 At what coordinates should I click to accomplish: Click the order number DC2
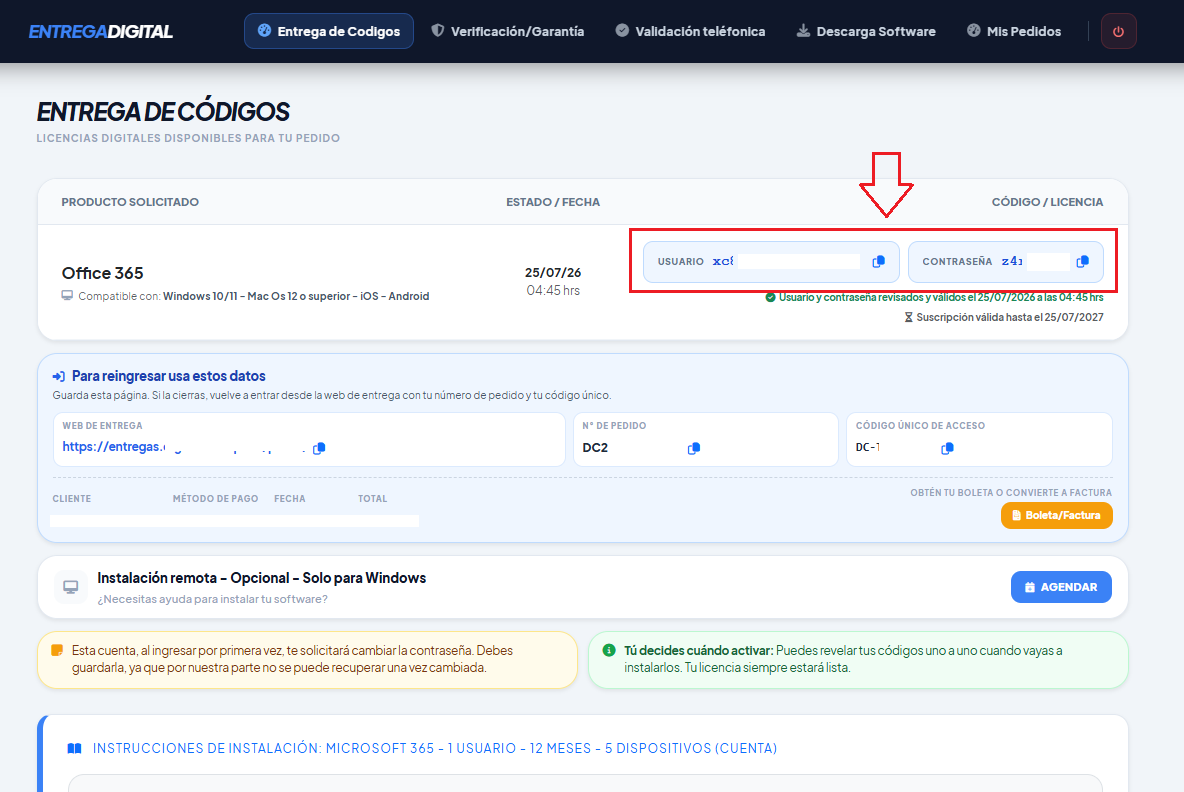point(595,448)
